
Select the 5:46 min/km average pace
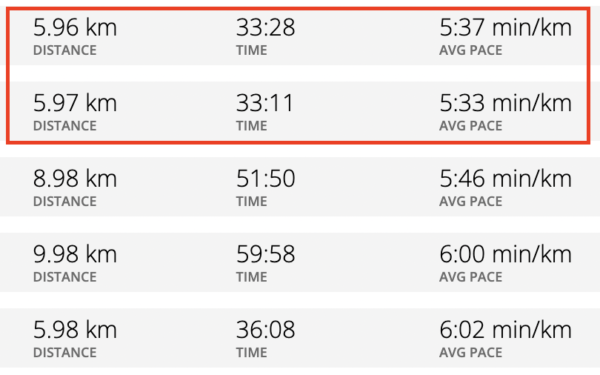505,179
